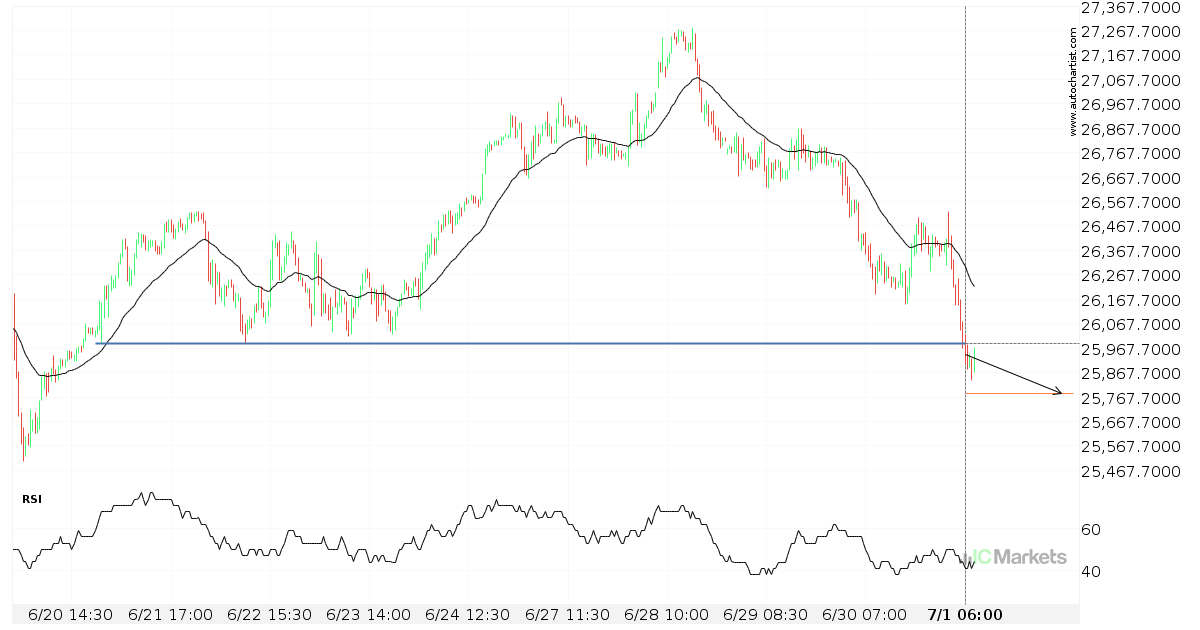Screen dimensions: 1200x630
Task: Click the 26,867.7000 price axis label
Action: (1133, 130)
